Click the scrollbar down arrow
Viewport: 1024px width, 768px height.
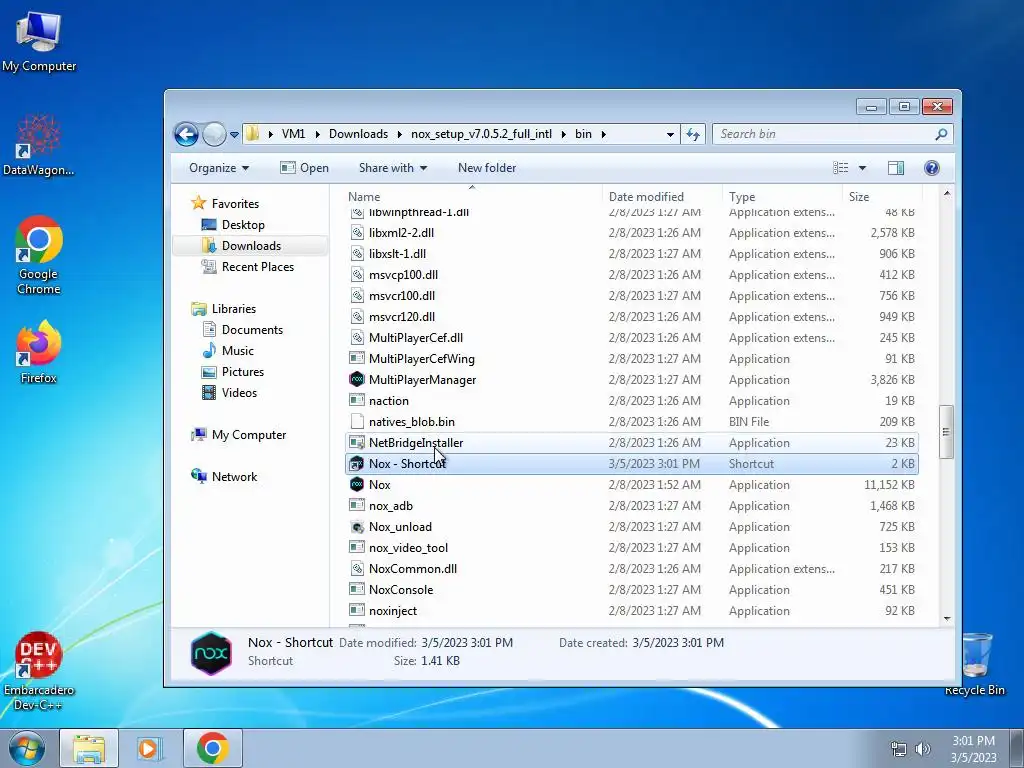click(x=946, y=618)
